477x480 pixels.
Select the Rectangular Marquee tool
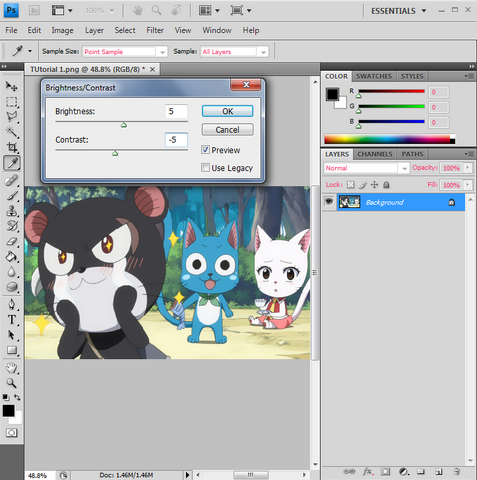[11, 102]
